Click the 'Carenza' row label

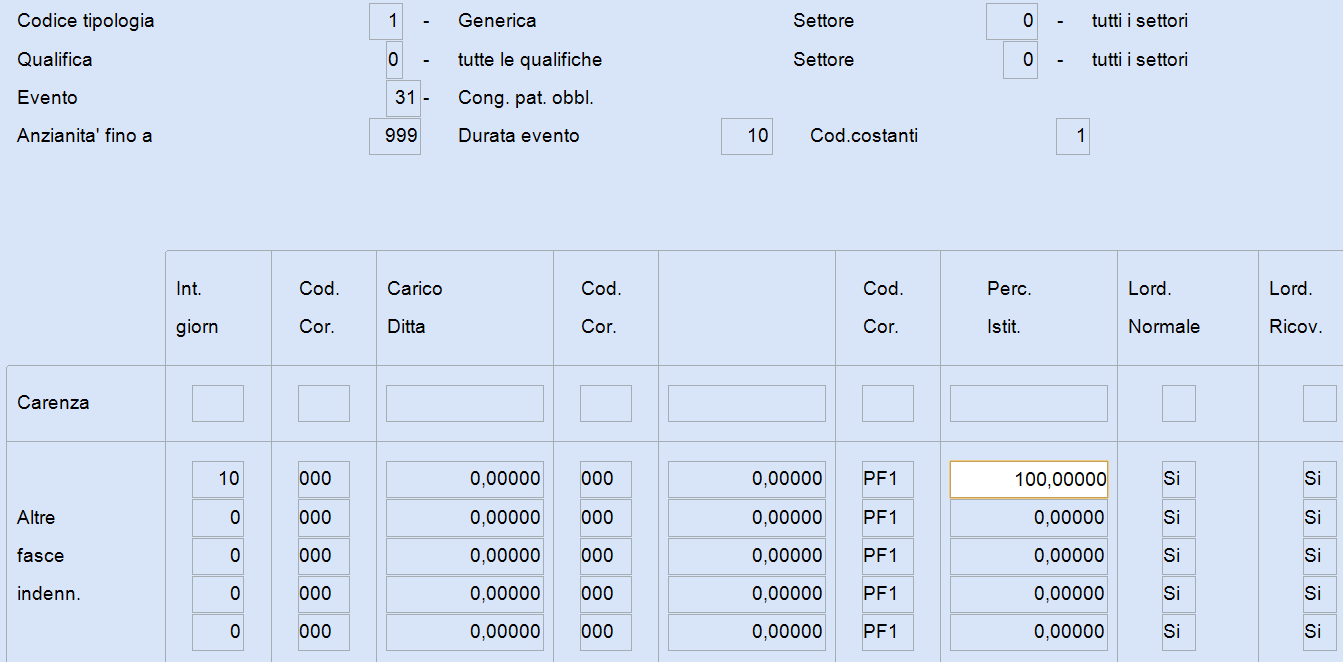(53, 403)
